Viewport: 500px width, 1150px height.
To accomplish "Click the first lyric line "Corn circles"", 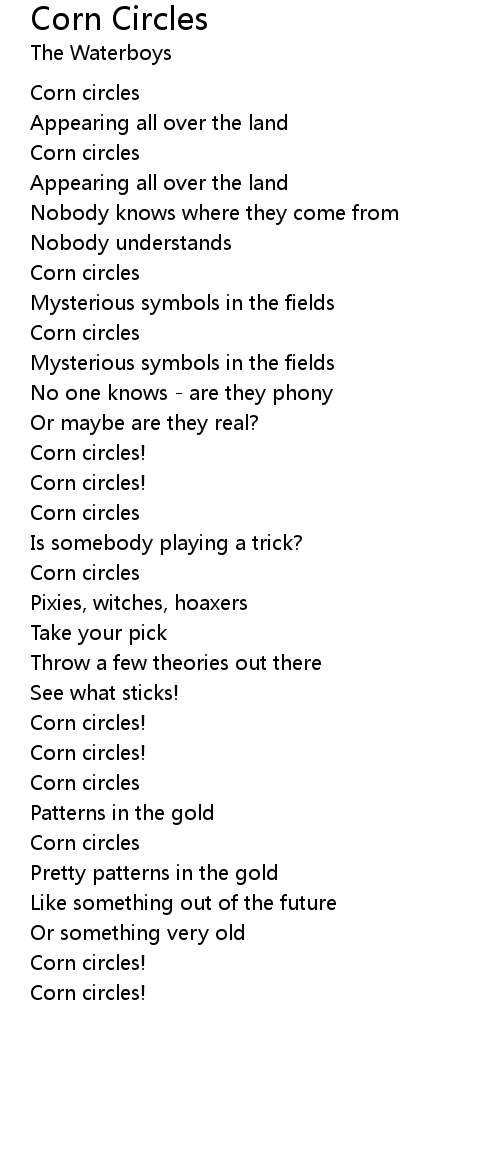I will [x=85, y=93].
